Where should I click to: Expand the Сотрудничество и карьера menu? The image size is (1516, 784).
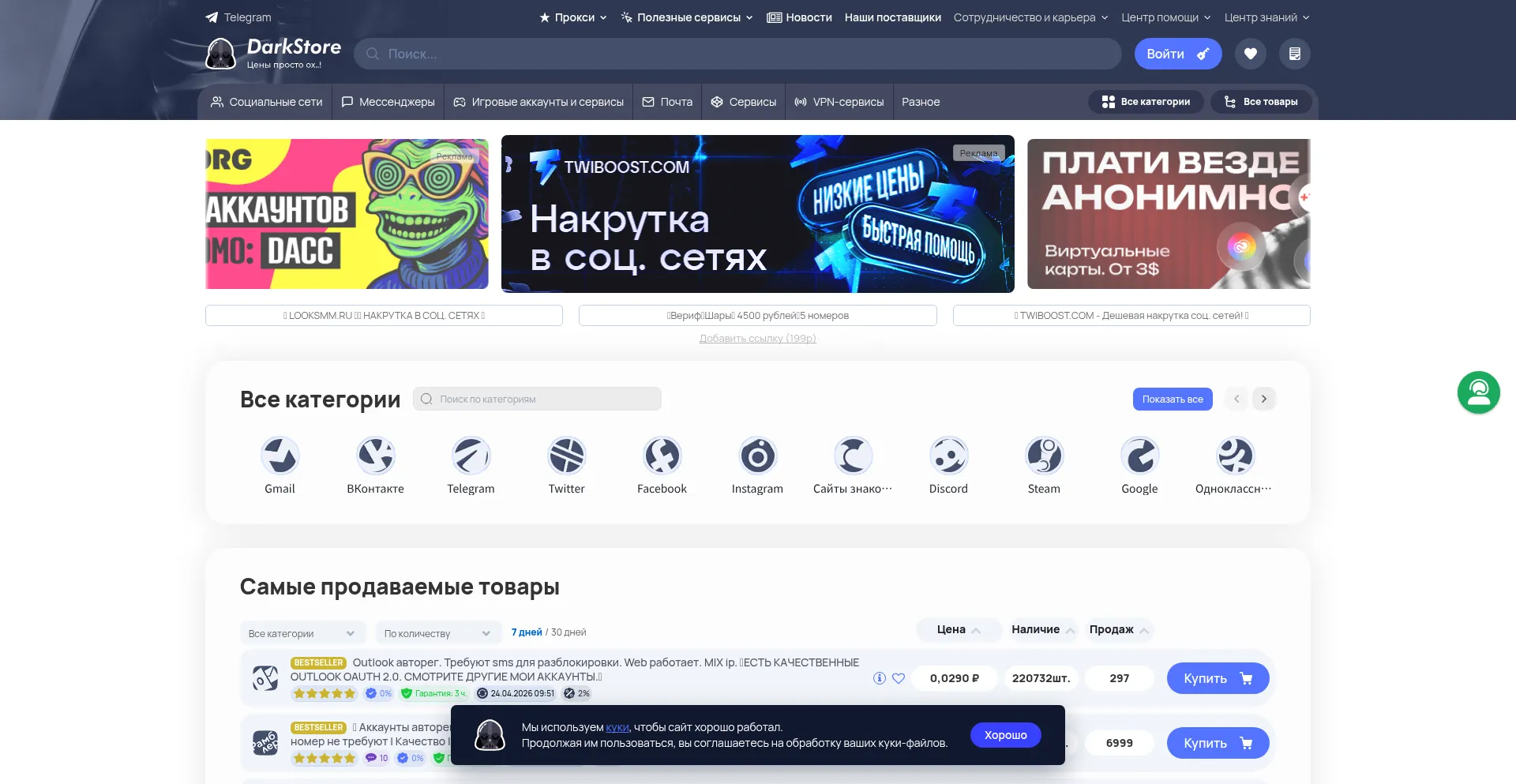point(1031,17)
